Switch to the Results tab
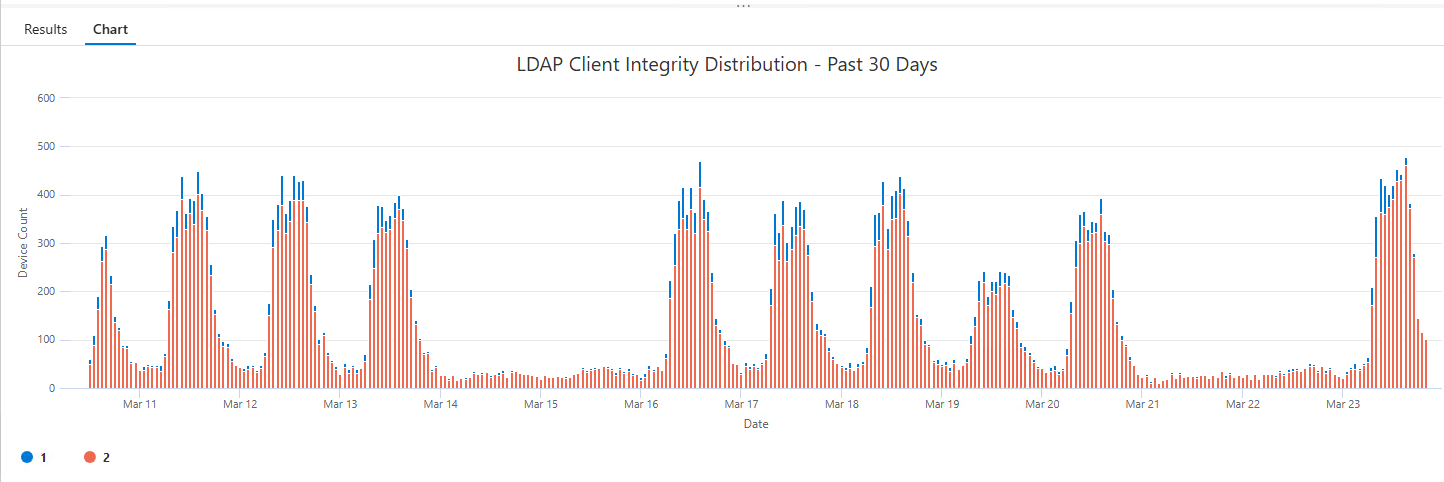 coord(45,29)
